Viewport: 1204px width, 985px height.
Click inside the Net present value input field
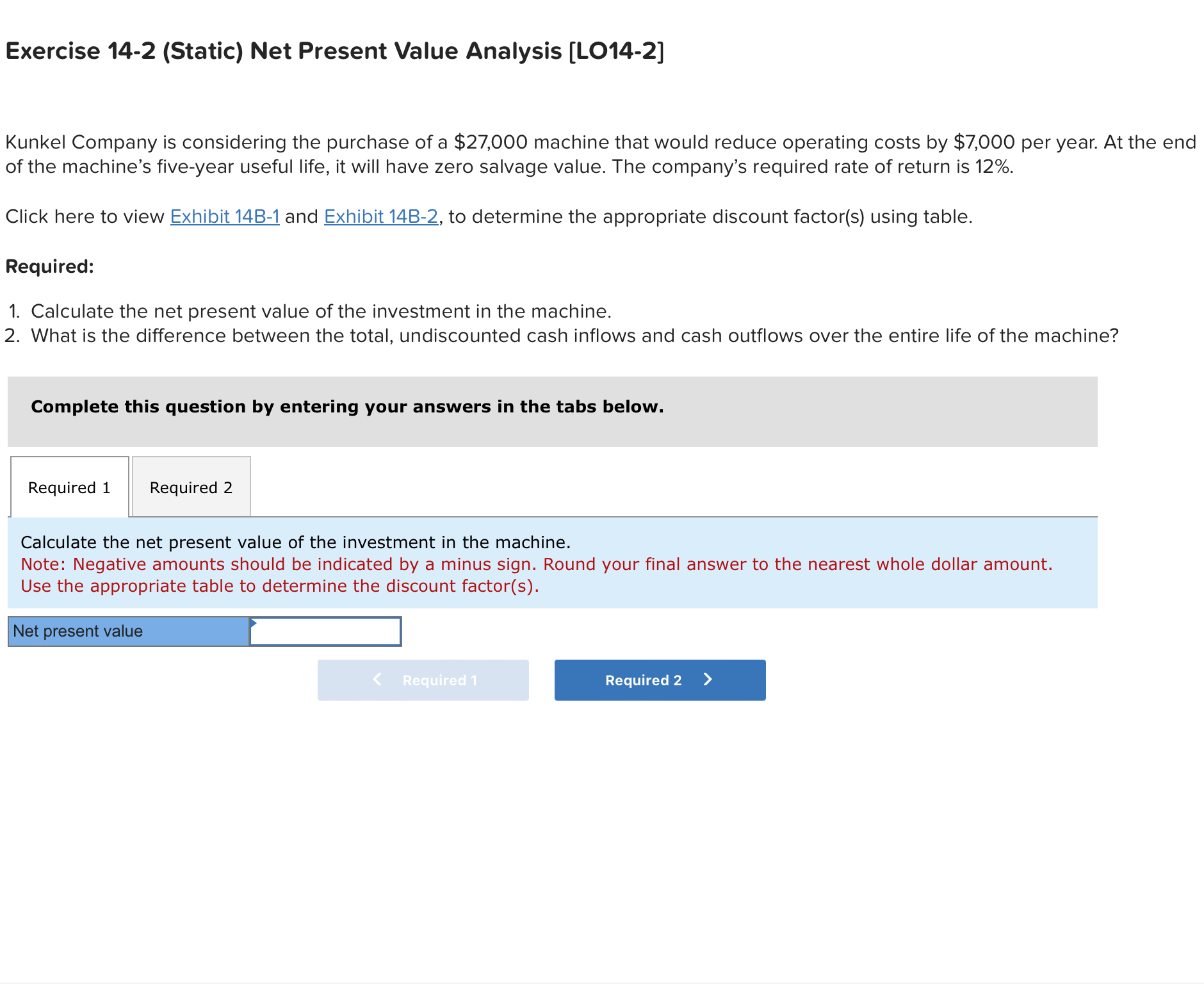(327, 631)
